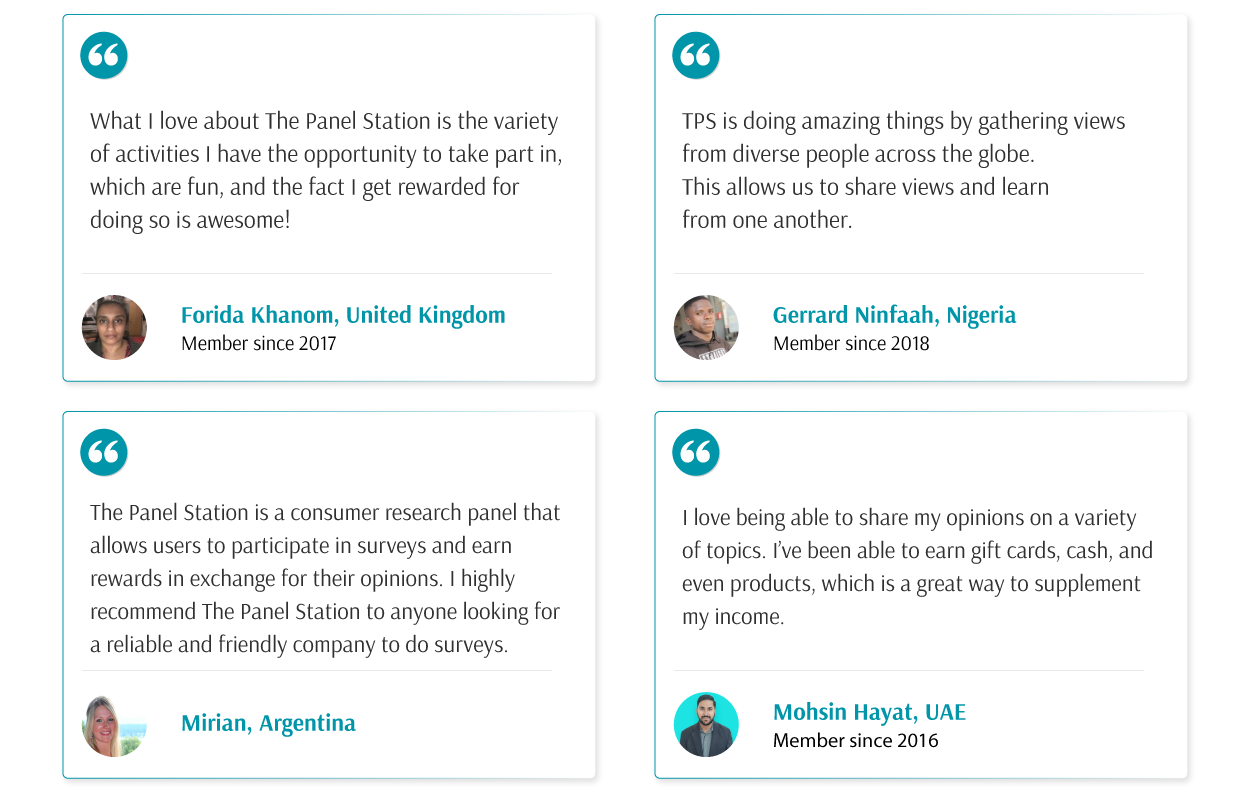Screen dimensions: 1250x799
Task: Click 'Member since 2017' text
Action: pos(258,344)
